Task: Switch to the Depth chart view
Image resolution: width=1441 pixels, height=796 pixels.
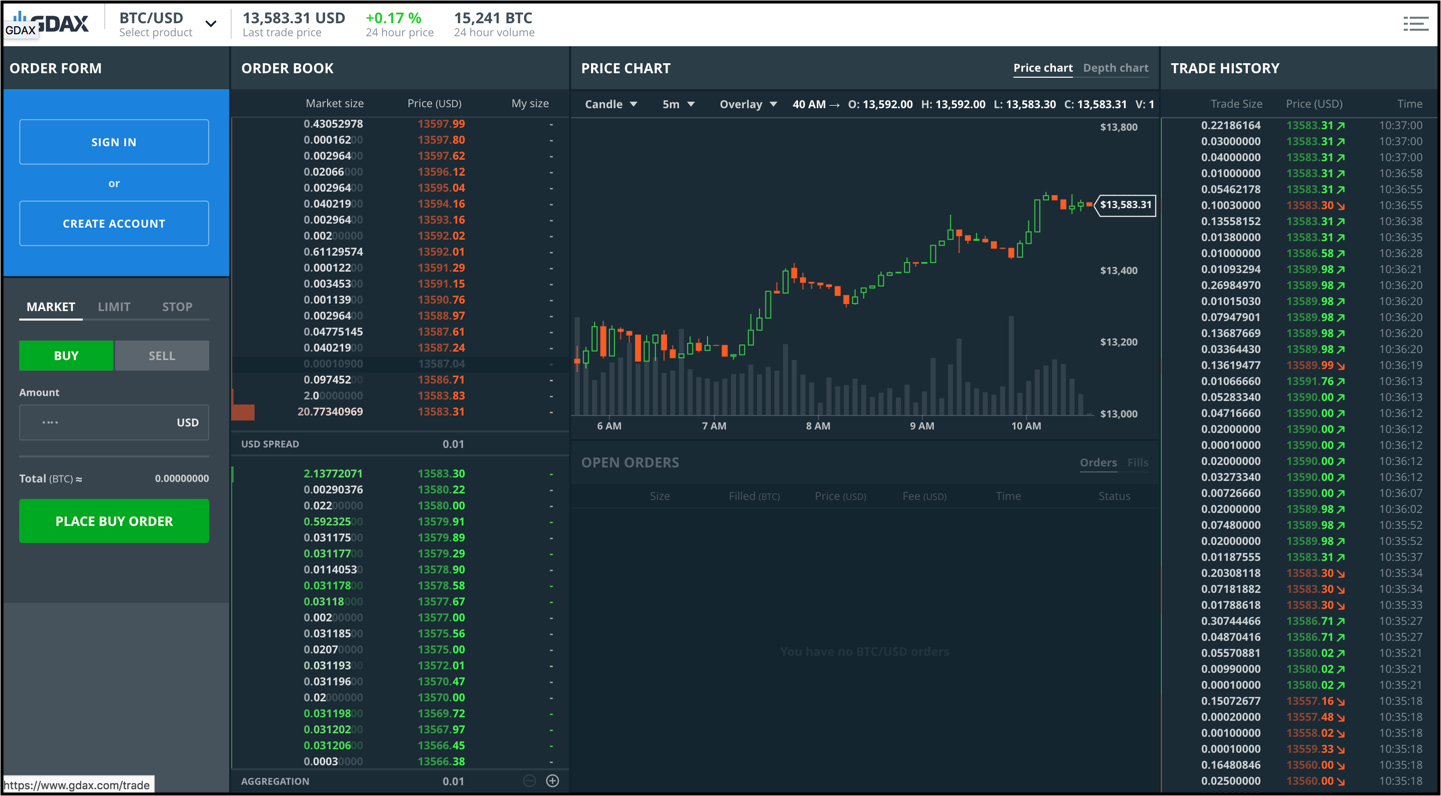Action: (1116, 68)
